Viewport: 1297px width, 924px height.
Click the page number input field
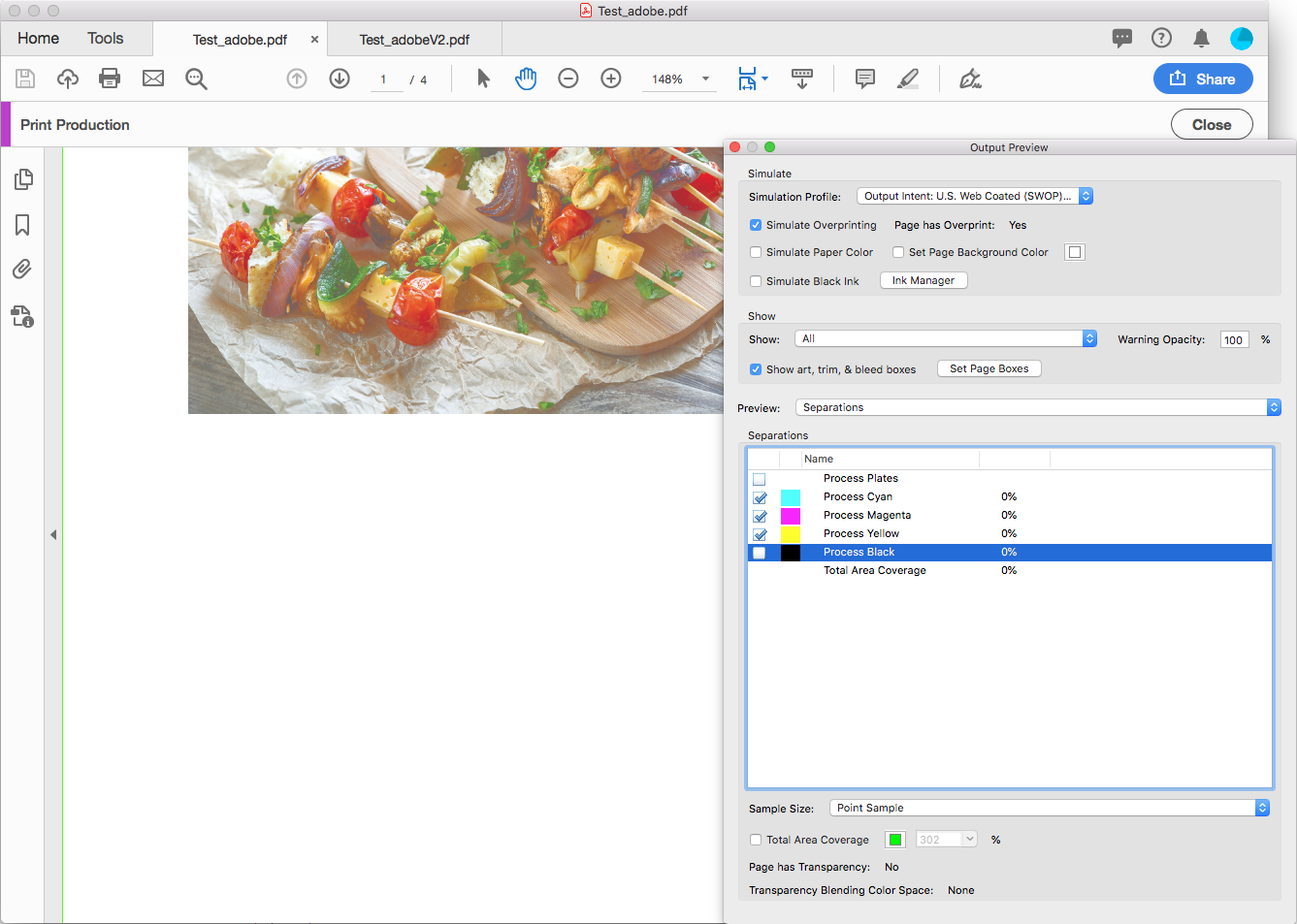click(x=386, y=80)
